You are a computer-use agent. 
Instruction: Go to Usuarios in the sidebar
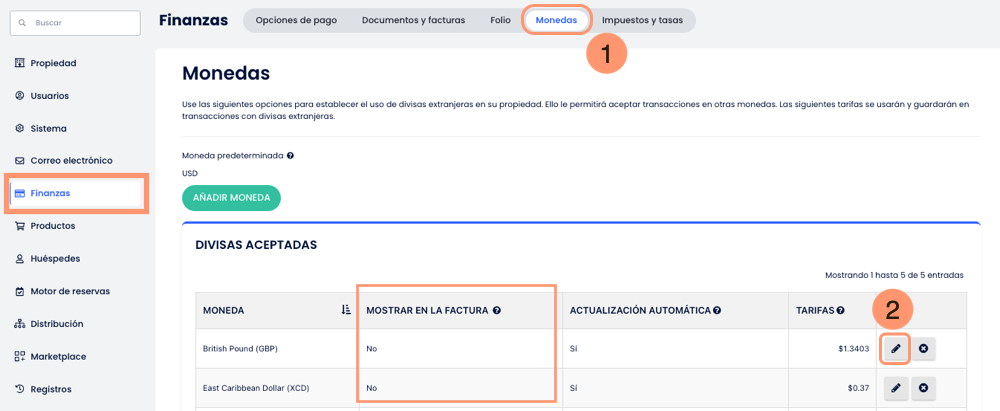click(50, 96)
